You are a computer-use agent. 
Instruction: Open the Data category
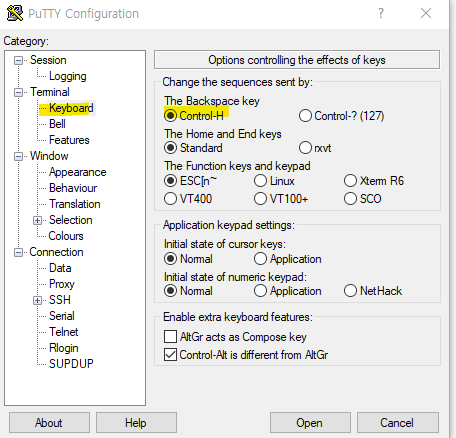coord(60,268)
